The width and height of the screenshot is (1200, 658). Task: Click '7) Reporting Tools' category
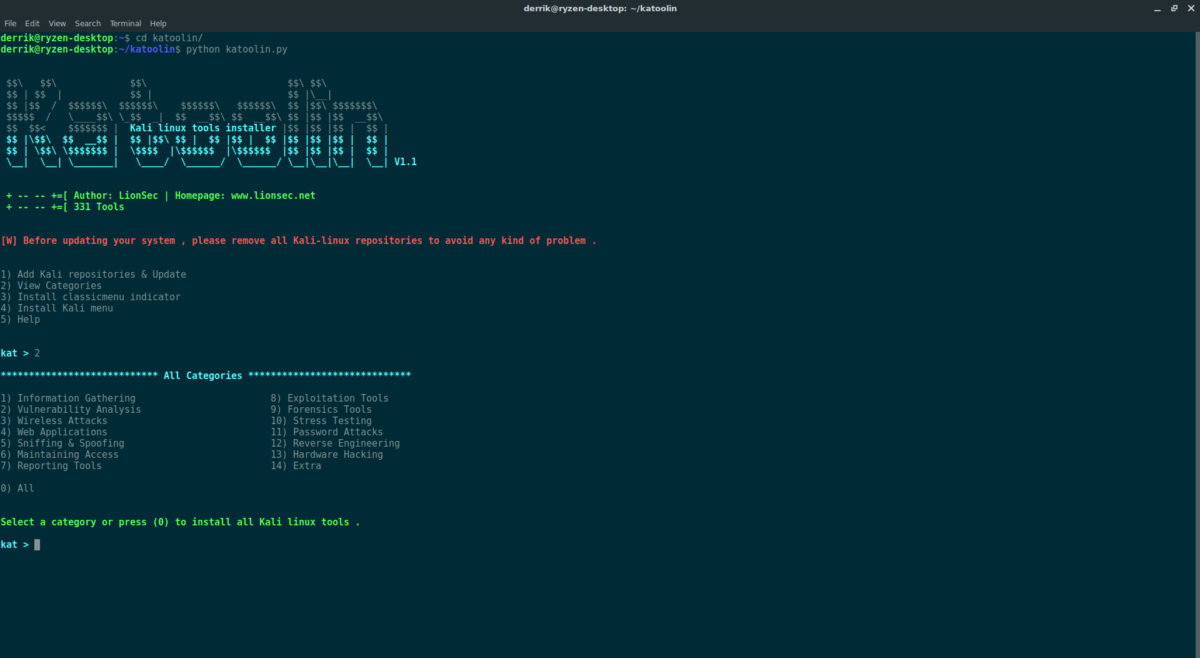point(51,466)
